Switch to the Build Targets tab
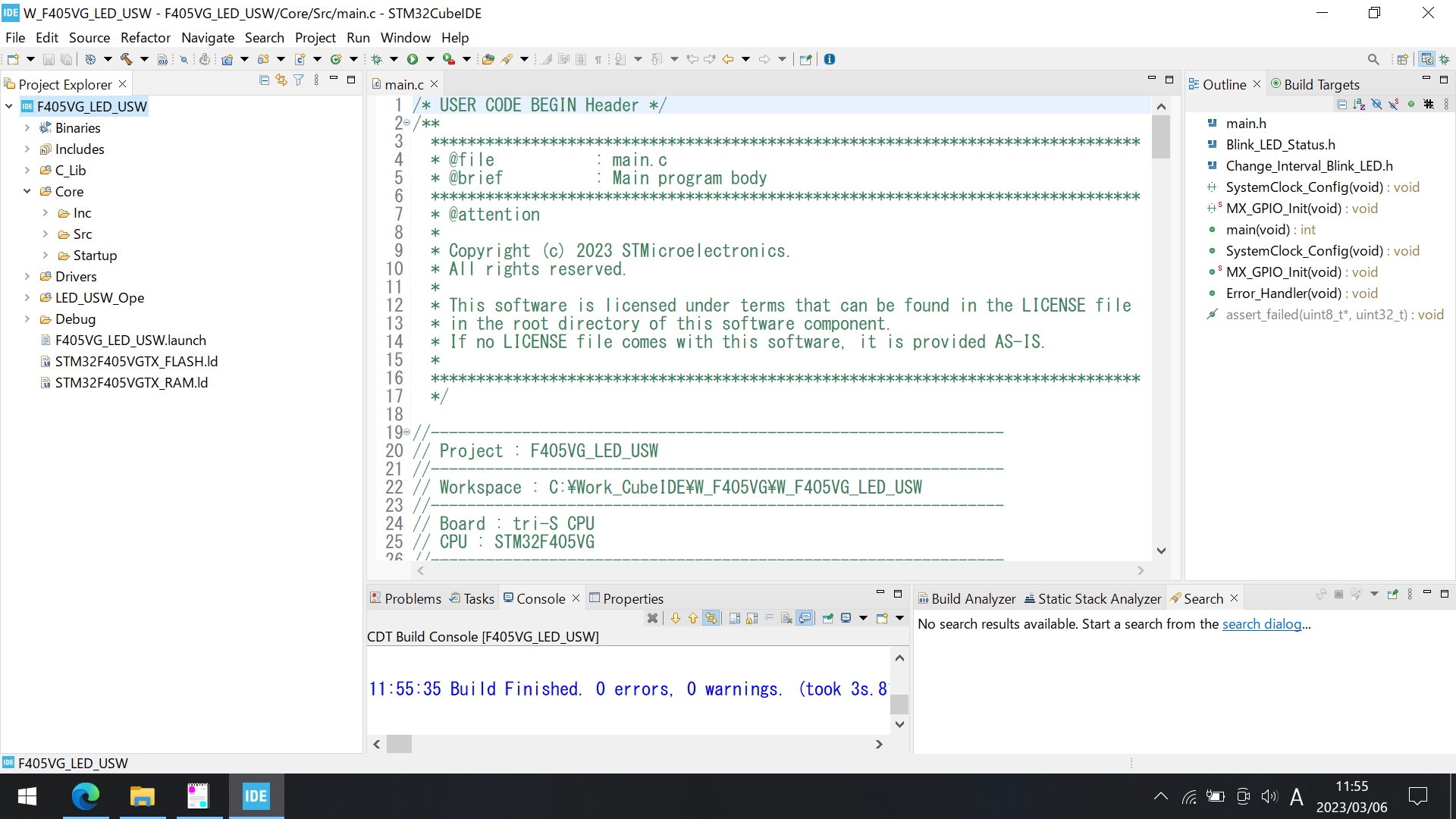Image resolution: width=1456 pixels, height=819 pixels. (x=1315, y=84)
